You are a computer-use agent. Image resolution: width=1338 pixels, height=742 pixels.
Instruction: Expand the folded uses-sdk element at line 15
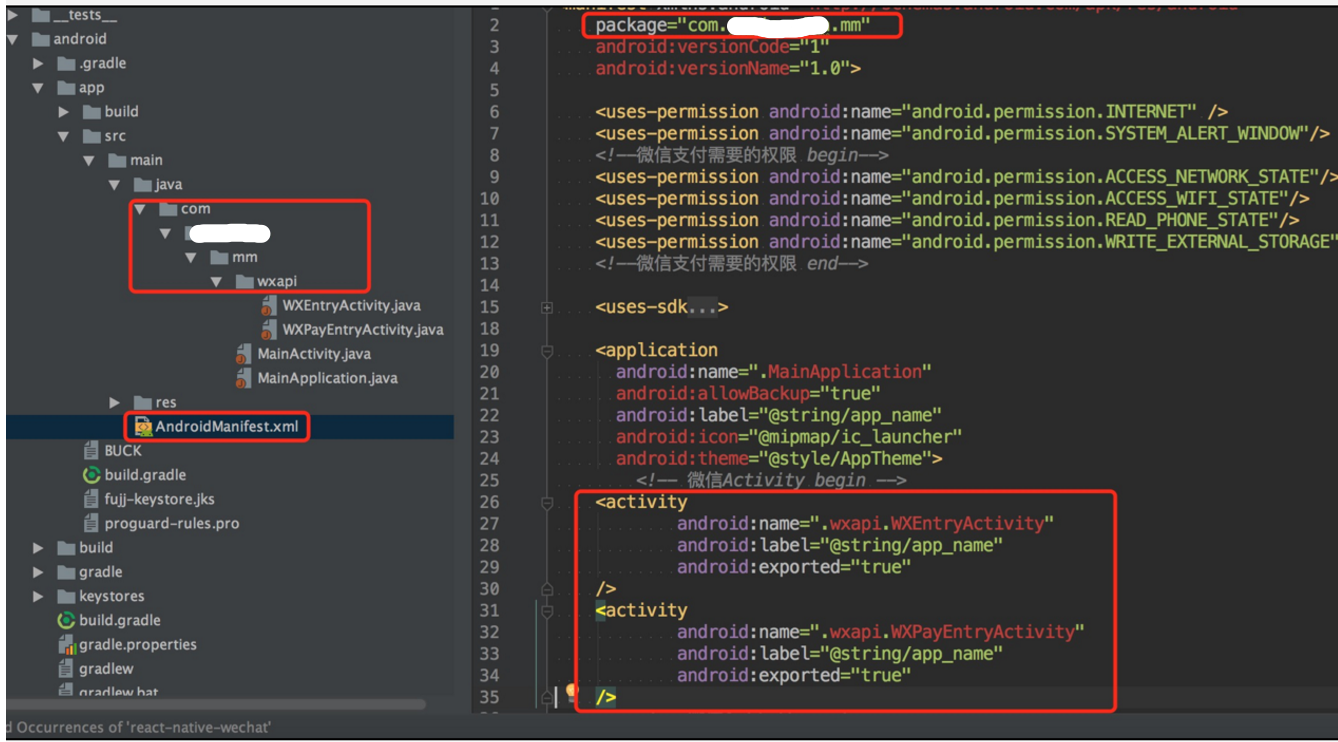click(x=545, y=307)
